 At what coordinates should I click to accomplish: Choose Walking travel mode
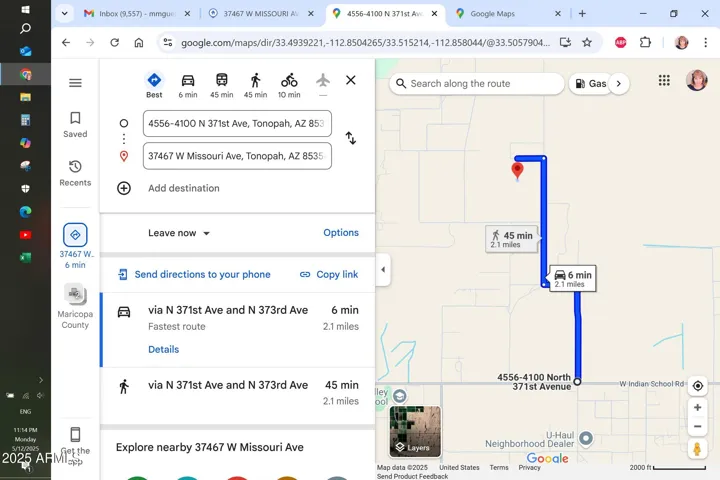(x=255, y=85)
